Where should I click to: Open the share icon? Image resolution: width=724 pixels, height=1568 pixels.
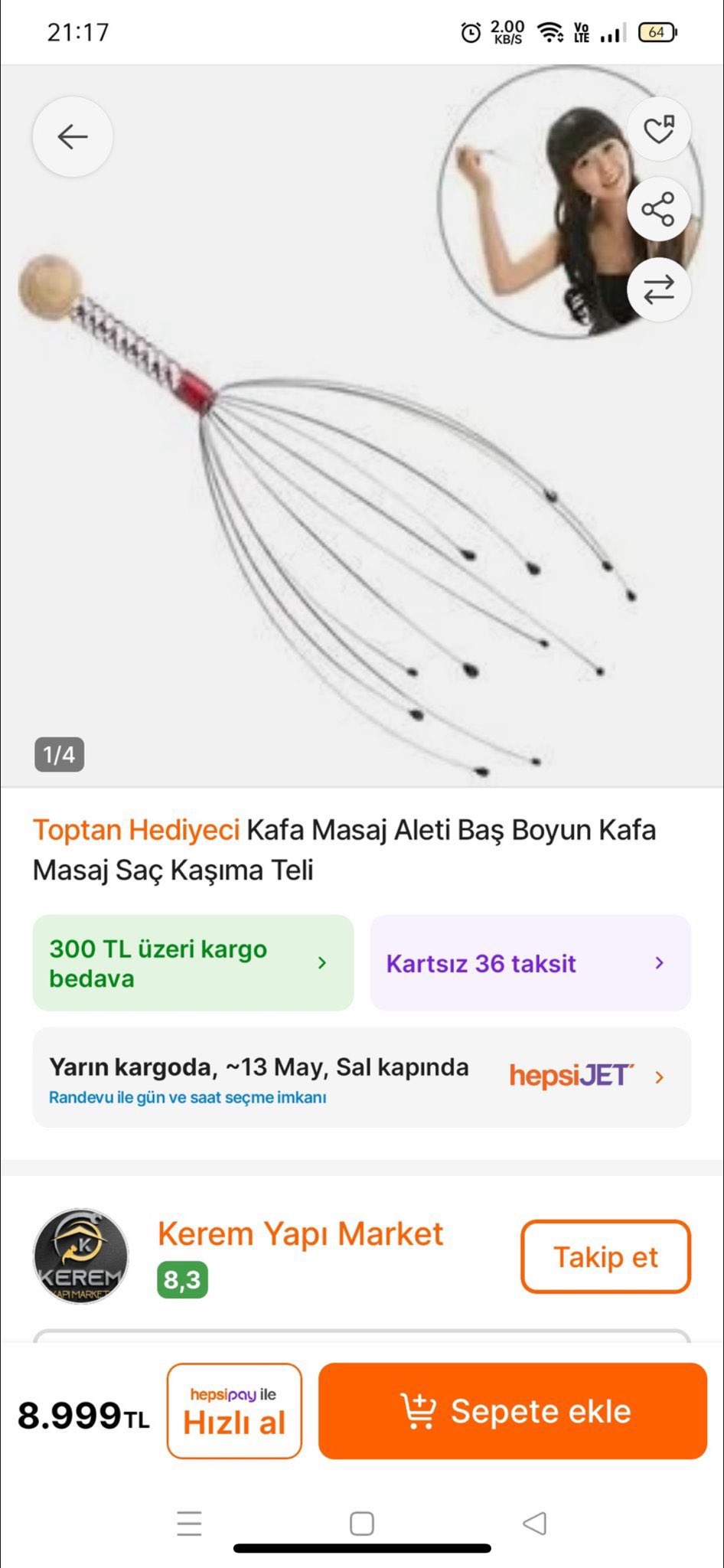[659, 209]
